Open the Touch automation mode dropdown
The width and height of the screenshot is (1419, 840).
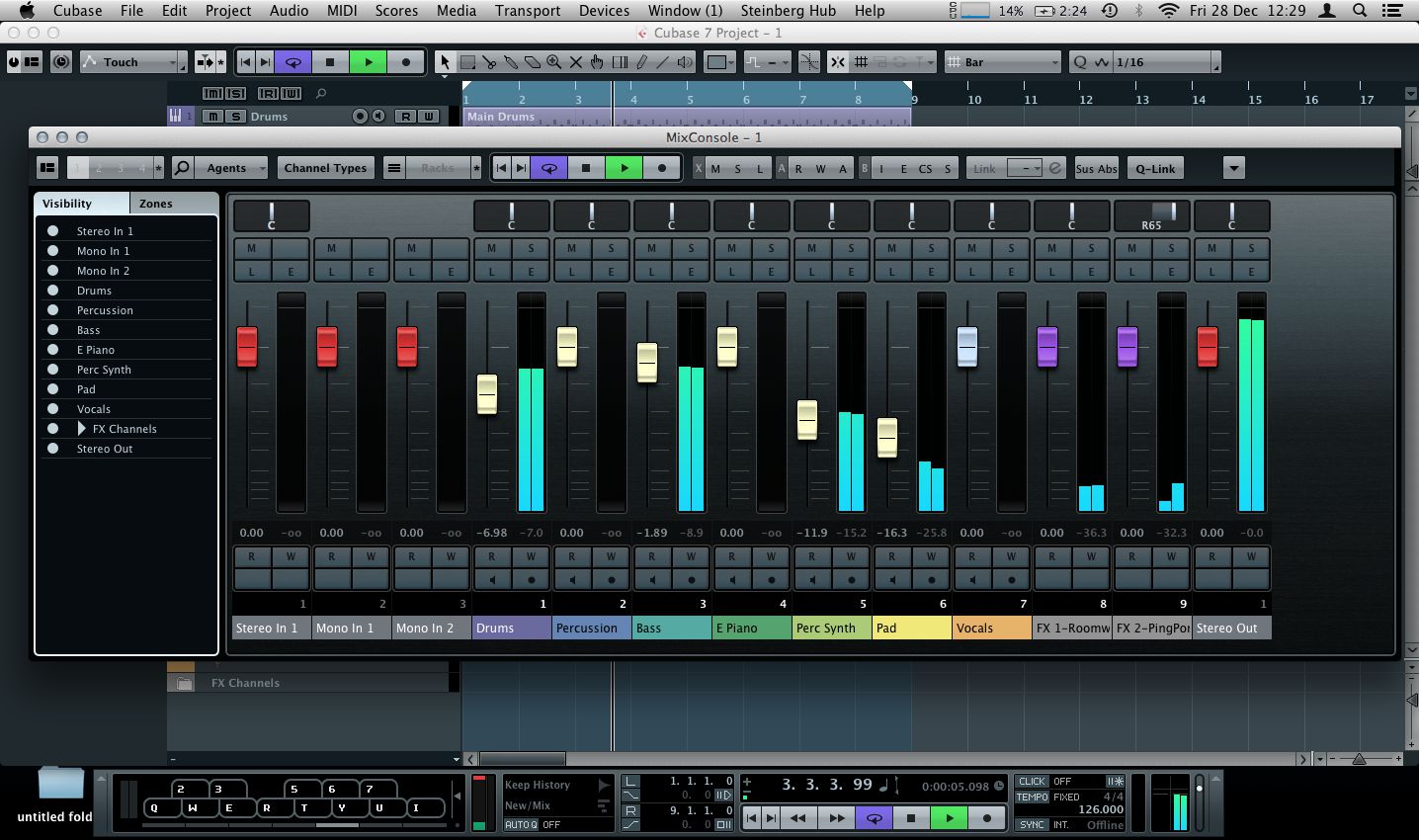point(133,62)
